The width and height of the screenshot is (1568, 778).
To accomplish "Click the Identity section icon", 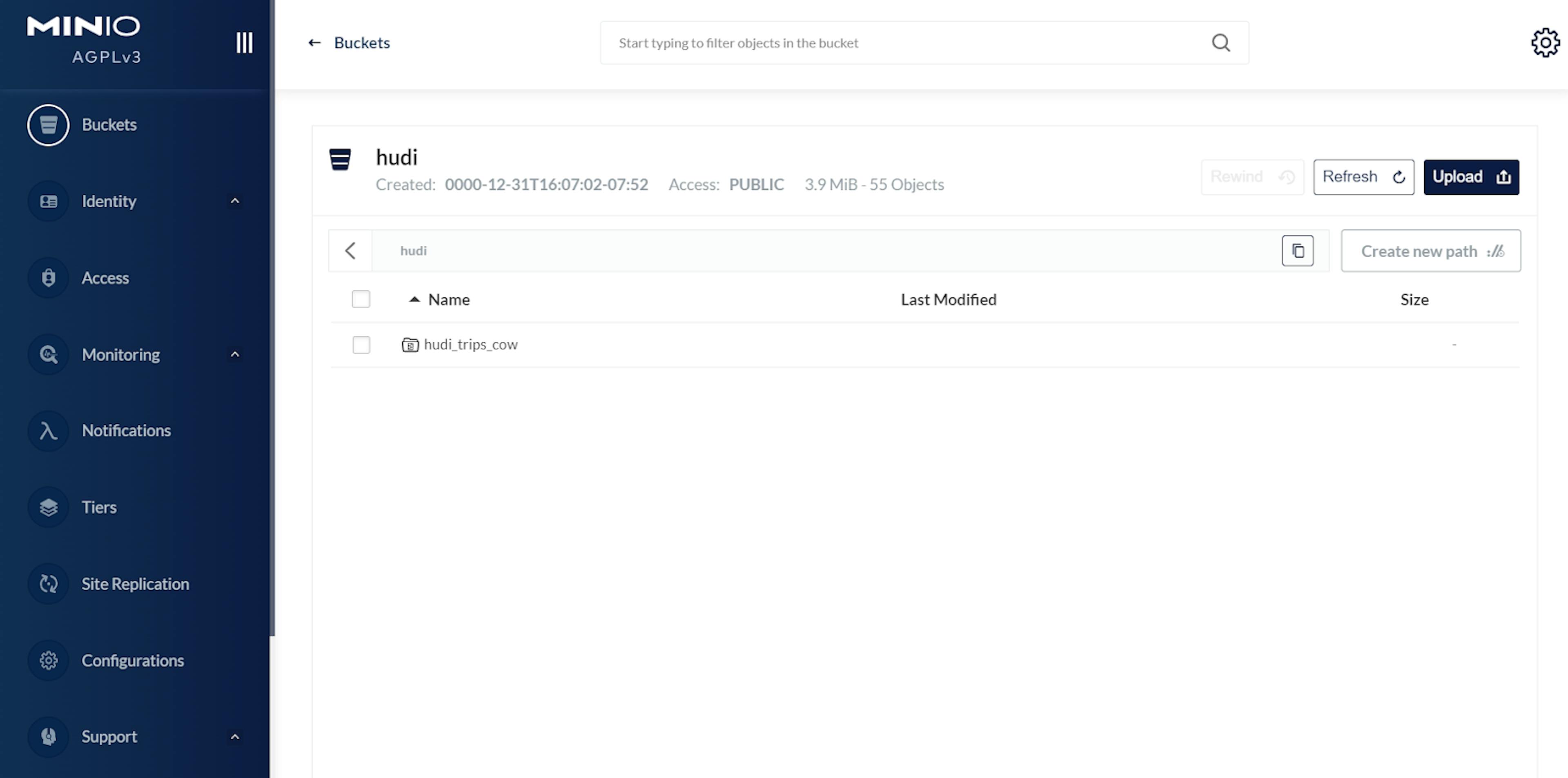I will click(x=48, y=201).
